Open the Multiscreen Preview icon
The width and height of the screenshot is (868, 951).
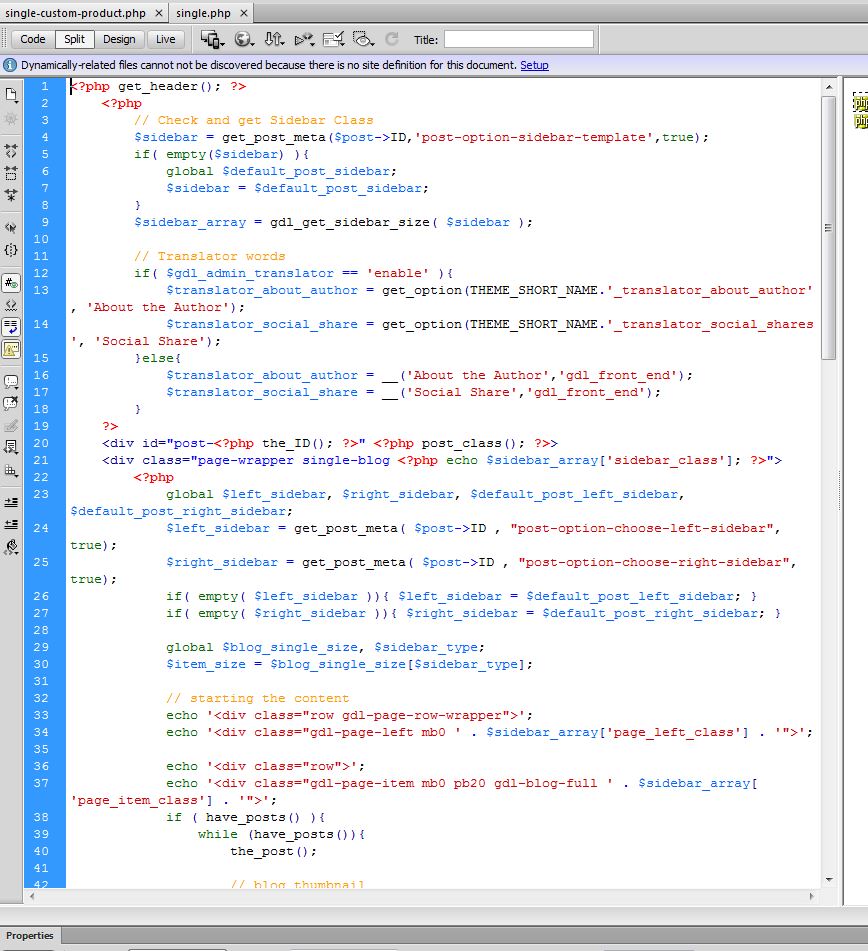click(x=210, y=38)
